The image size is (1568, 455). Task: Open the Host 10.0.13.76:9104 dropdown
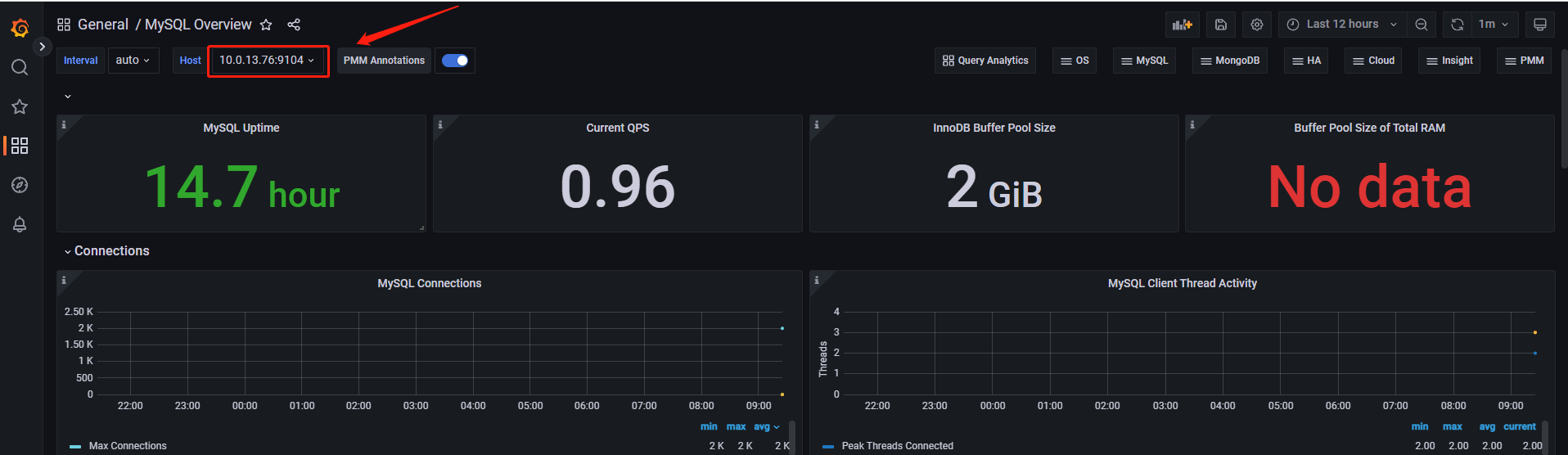click(x=267, y=61)
